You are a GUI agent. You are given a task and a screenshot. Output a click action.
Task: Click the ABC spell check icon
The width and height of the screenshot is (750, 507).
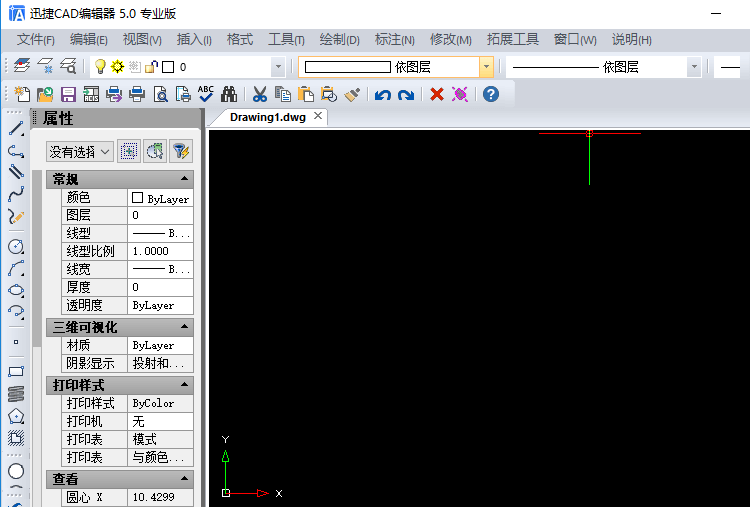pos(206,94)
